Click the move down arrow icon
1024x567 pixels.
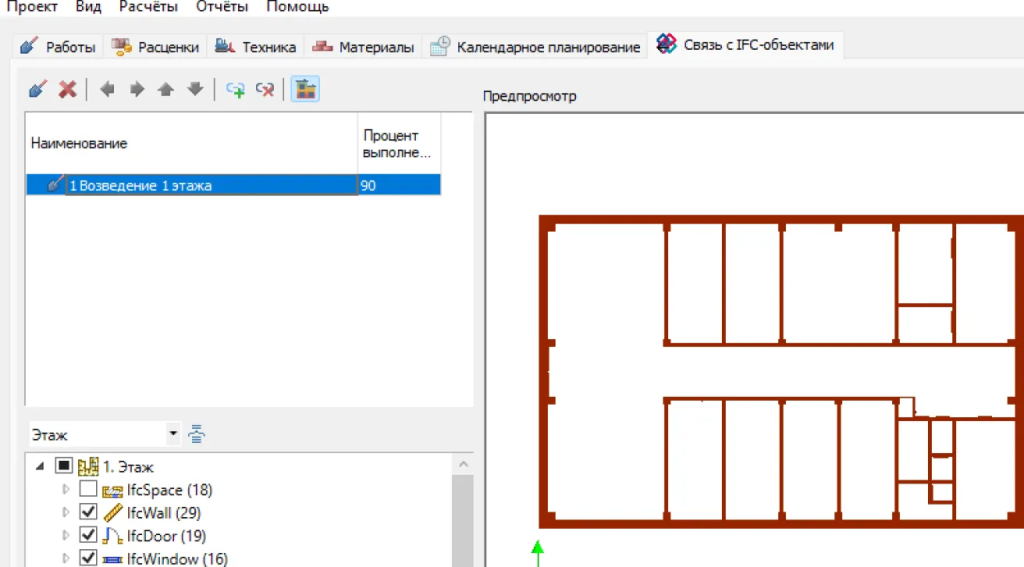point(195,89)
